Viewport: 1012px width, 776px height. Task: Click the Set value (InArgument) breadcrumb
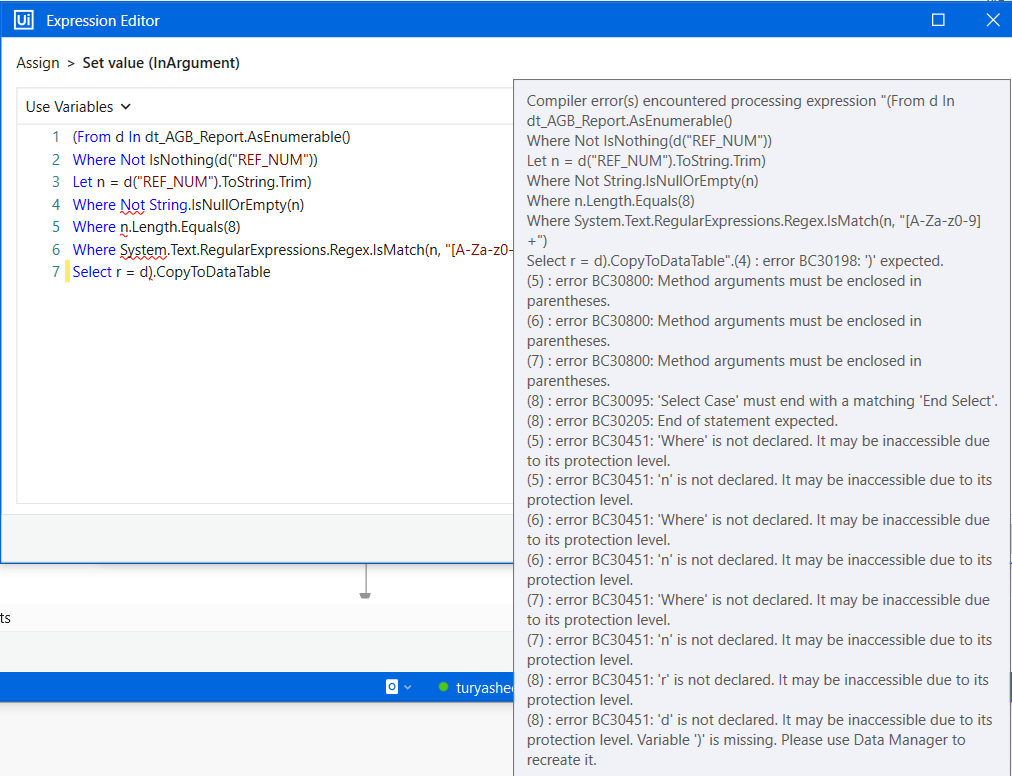(x=161, y=63)
